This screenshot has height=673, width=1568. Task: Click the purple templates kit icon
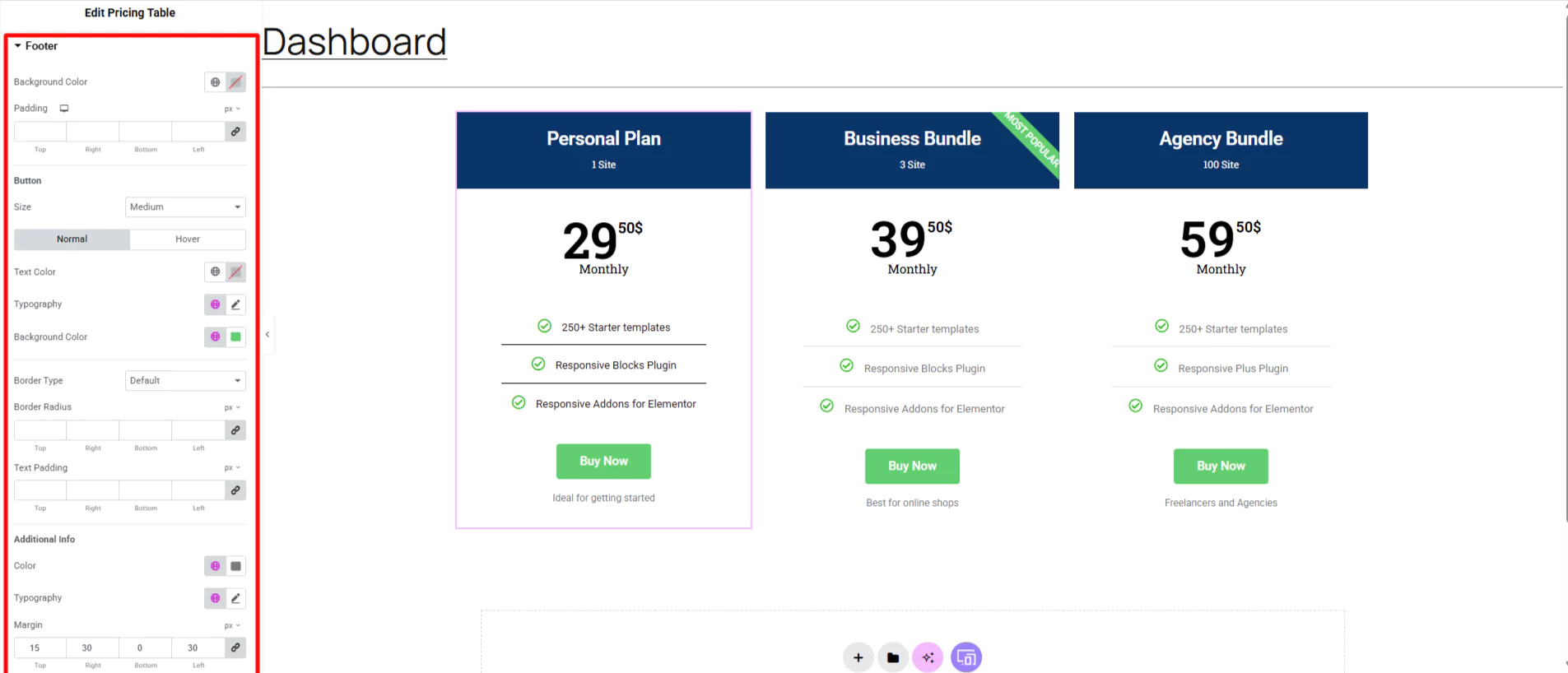(x=966, y=657)
